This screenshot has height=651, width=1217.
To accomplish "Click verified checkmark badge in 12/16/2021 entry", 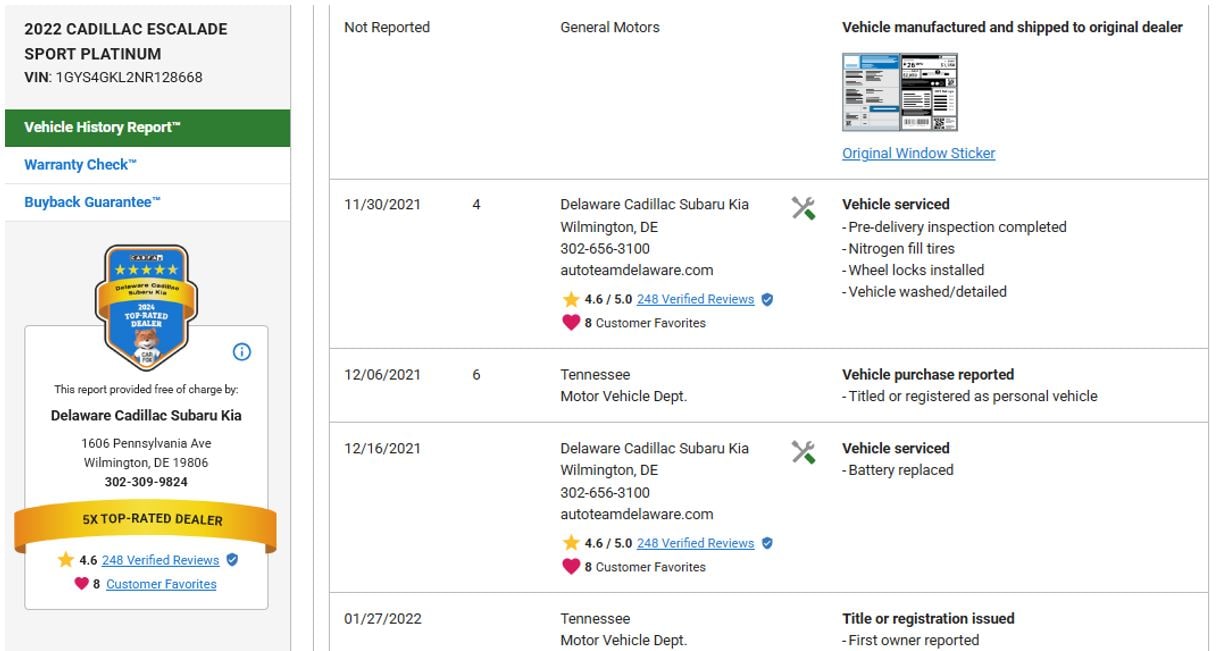I will point(767,543).
